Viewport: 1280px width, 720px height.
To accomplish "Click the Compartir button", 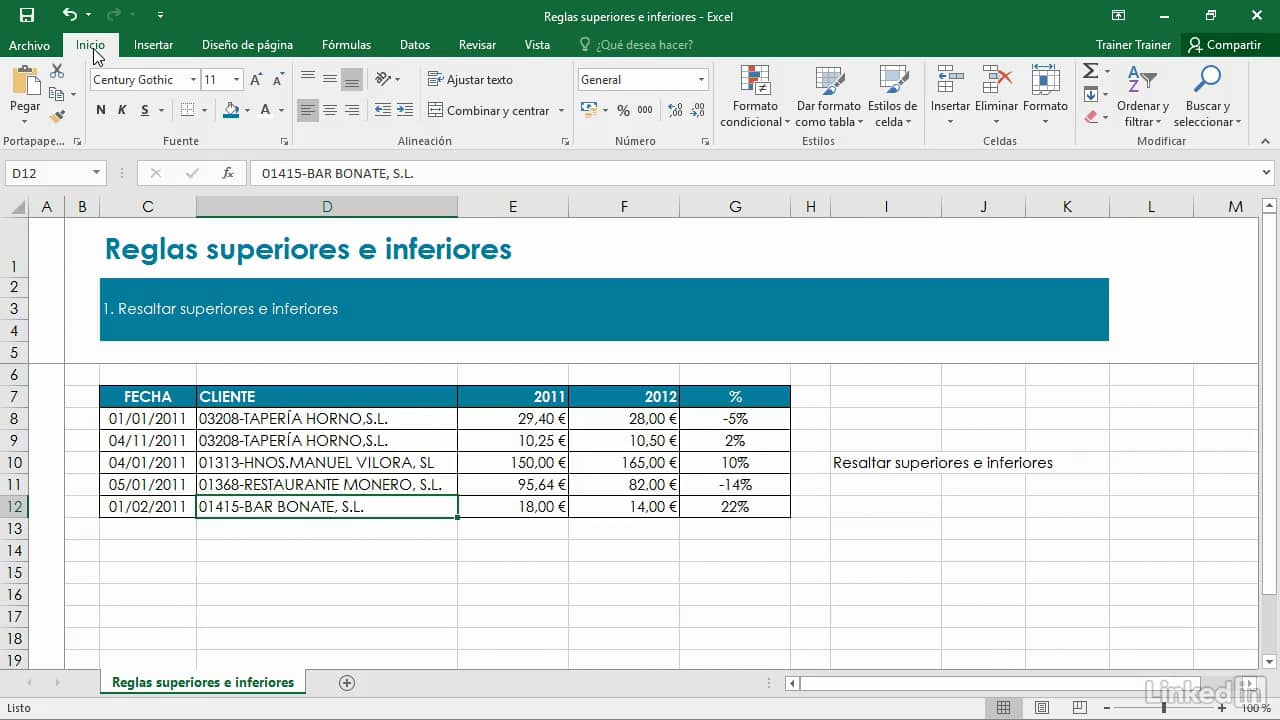I will pos(1225,45).
